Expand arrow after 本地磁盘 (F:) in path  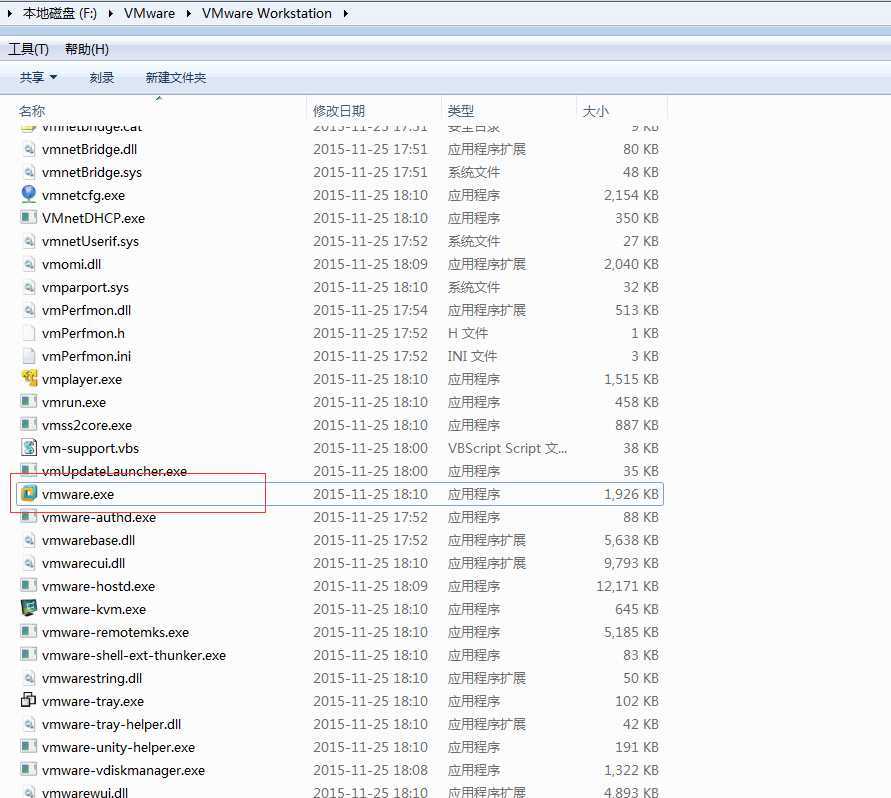click(111, 13)
